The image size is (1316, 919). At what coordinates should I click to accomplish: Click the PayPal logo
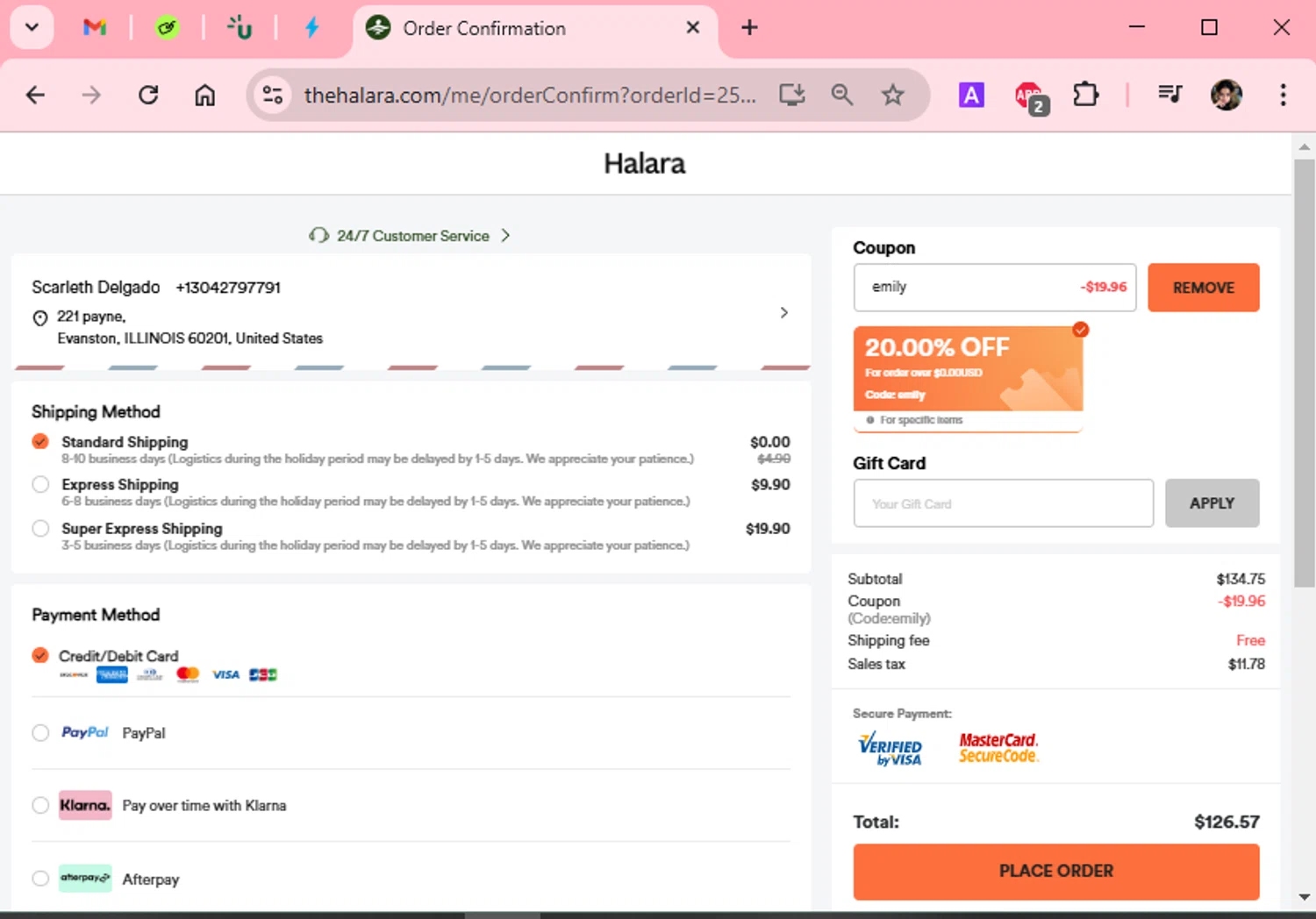84,732
